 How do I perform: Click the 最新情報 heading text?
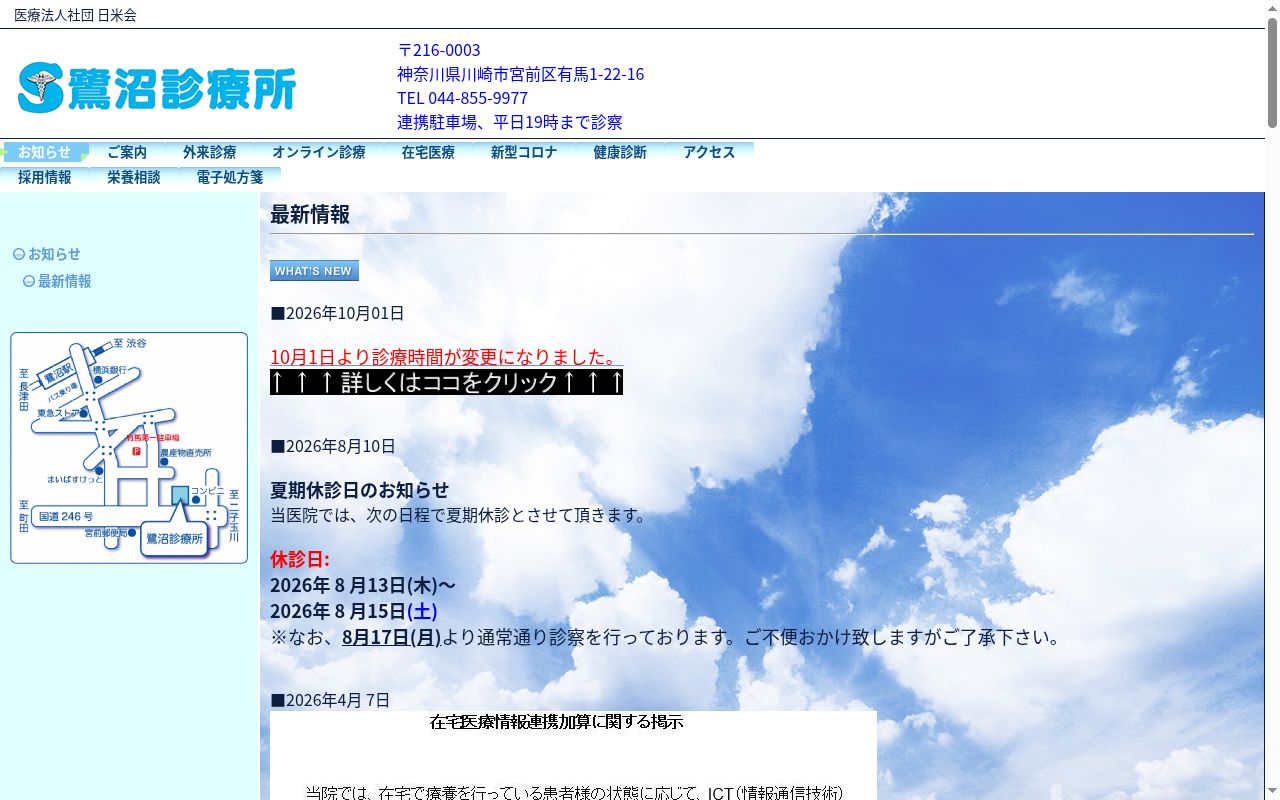click(x=310, y=215)
